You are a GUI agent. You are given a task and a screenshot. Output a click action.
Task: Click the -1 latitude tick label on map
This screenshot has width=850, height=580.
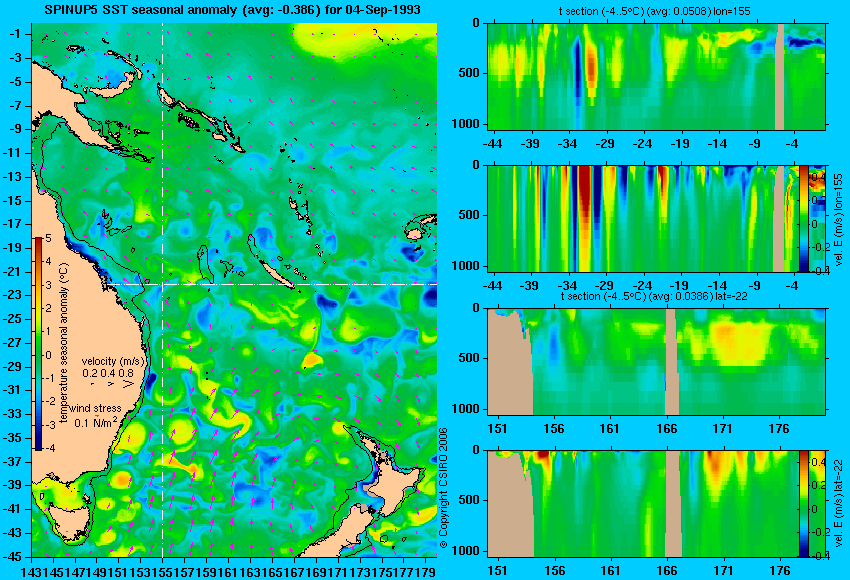(16, 34)
